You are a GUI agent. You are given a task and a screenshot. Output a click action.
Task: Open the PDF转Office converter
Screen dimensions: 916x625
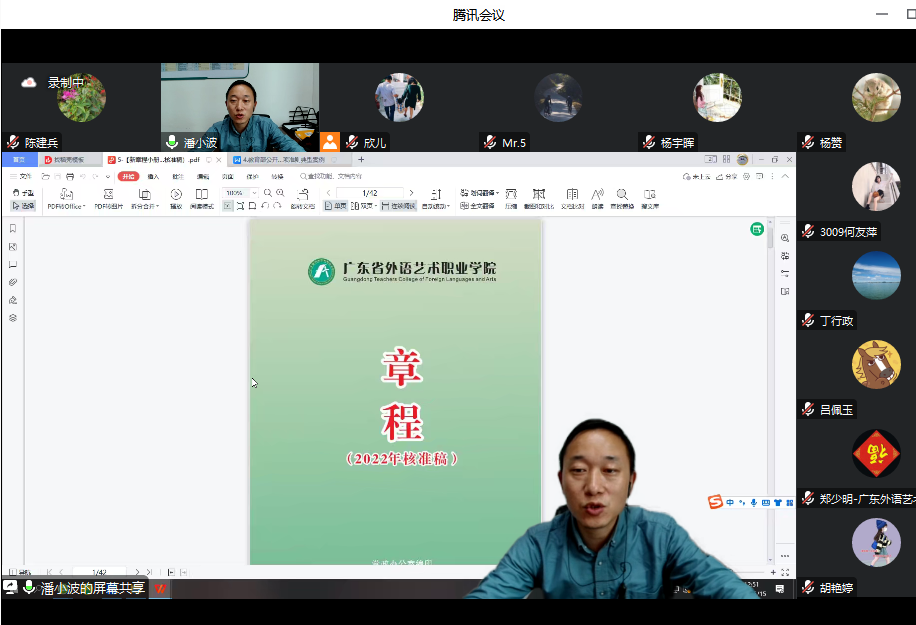[67, 199]
